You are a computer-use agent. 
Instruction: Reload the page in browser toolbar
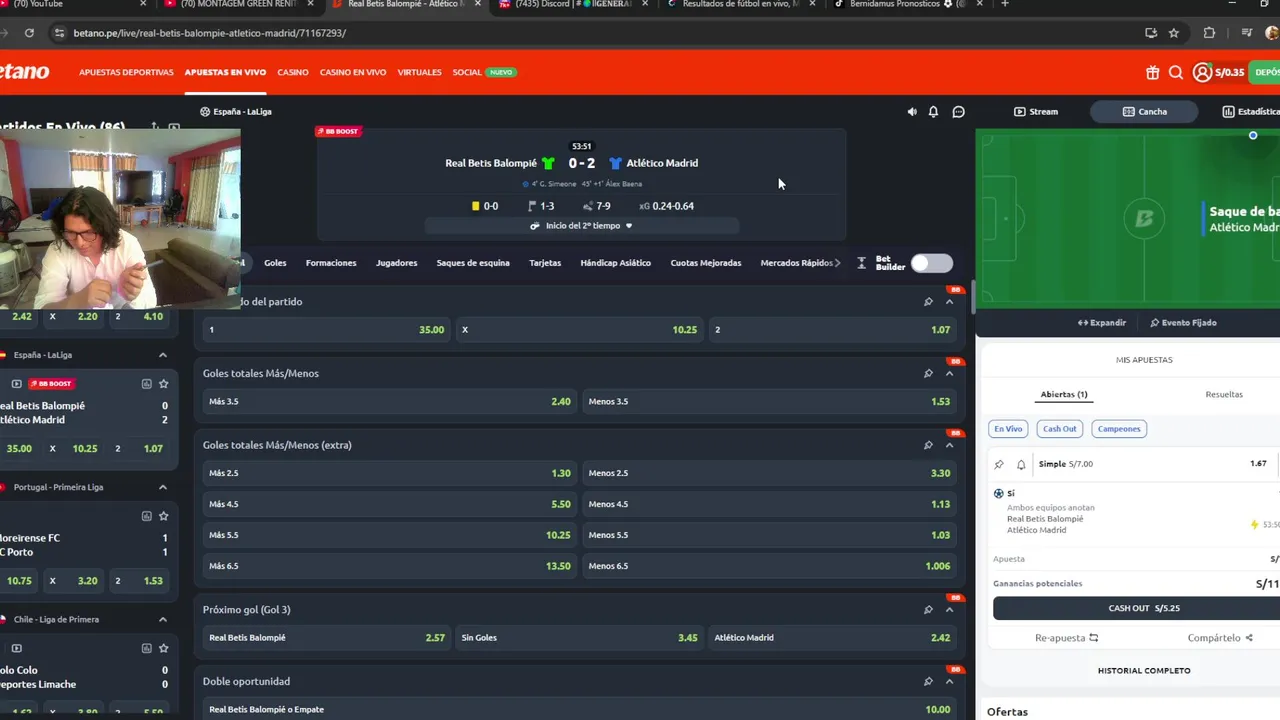pyautogui.click(x=29, y=33)
